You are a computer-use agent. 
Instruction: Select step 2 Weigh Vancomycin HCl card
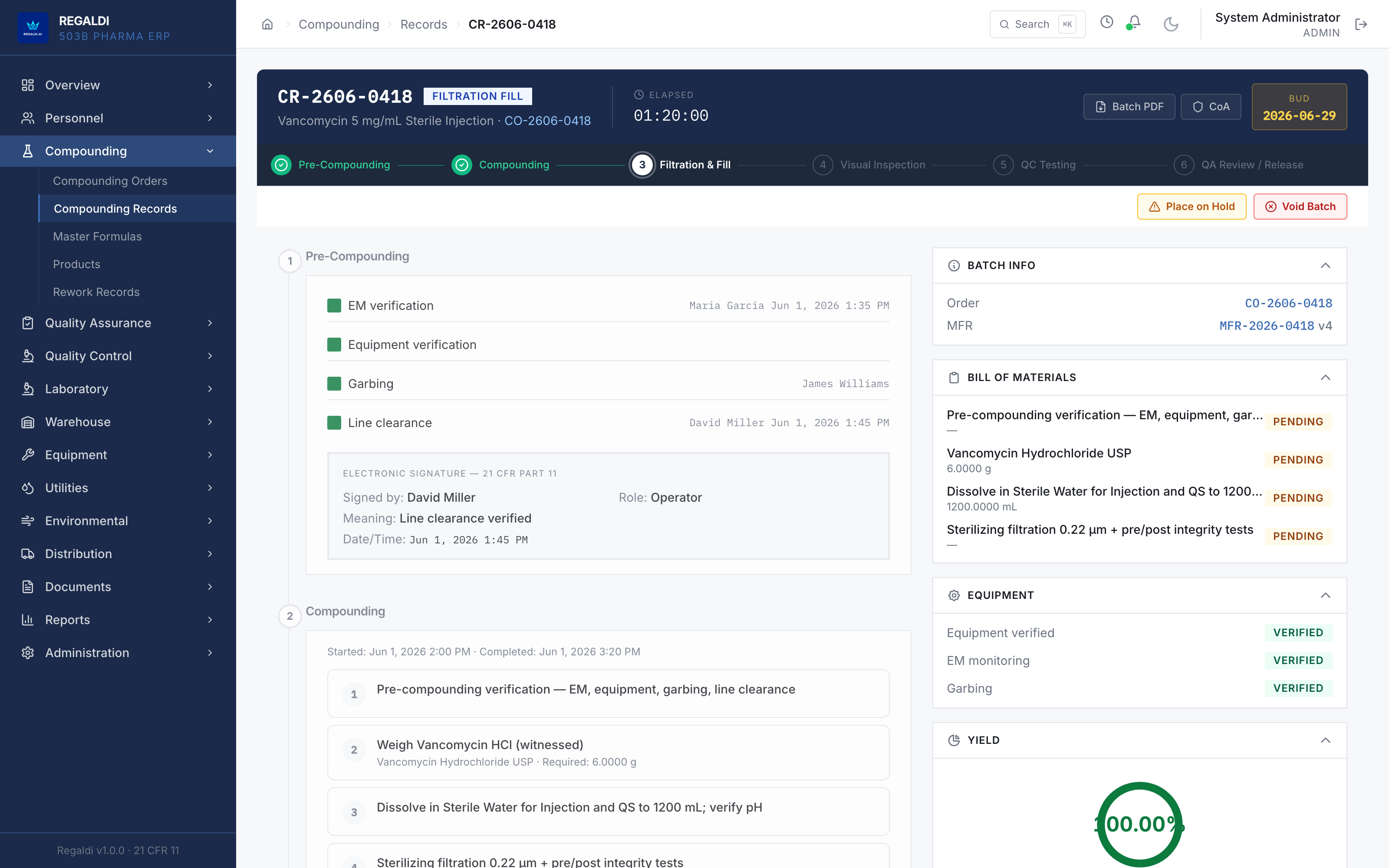point(608,752)
